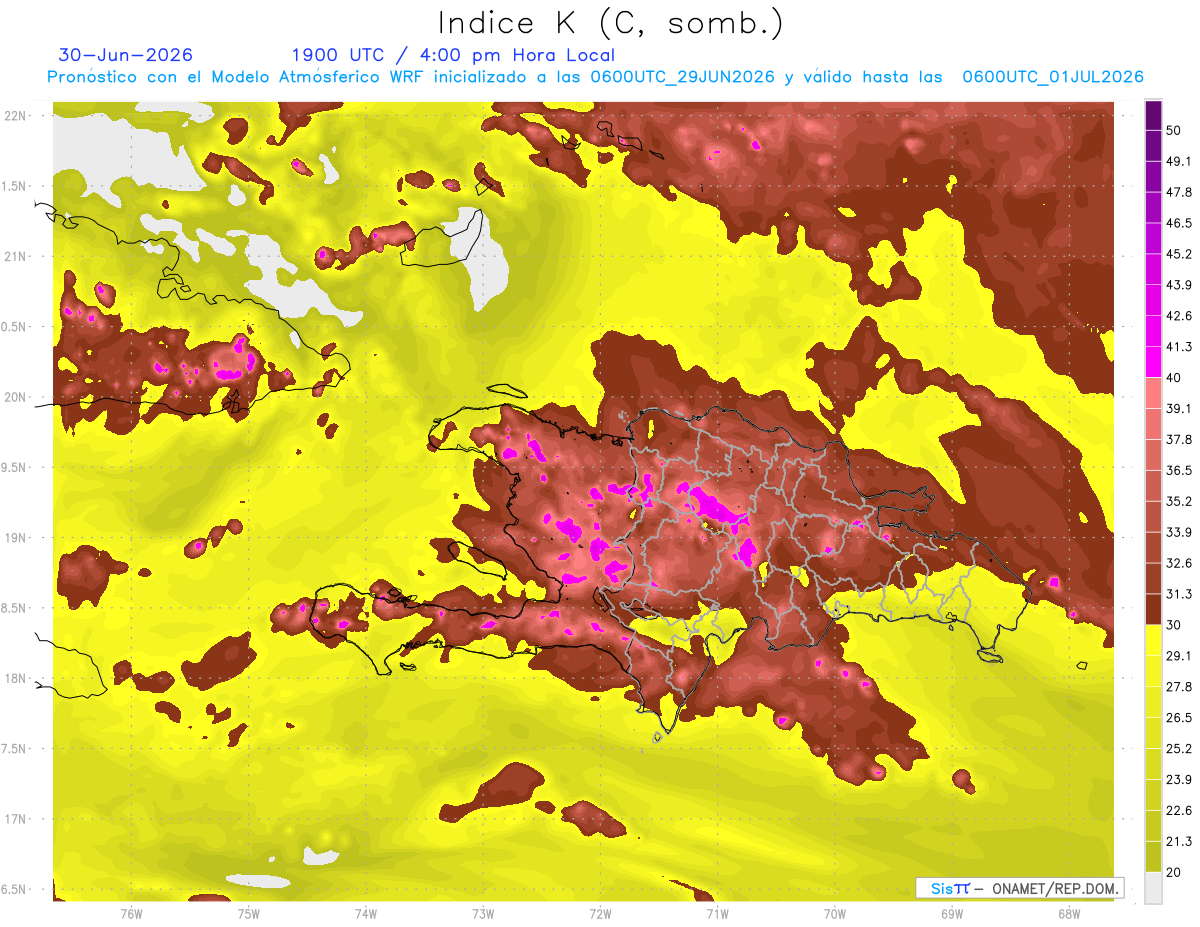The image size is (1200, 927).
Task: Click the color scale value "43.9"
Action: coord(1178,285)
